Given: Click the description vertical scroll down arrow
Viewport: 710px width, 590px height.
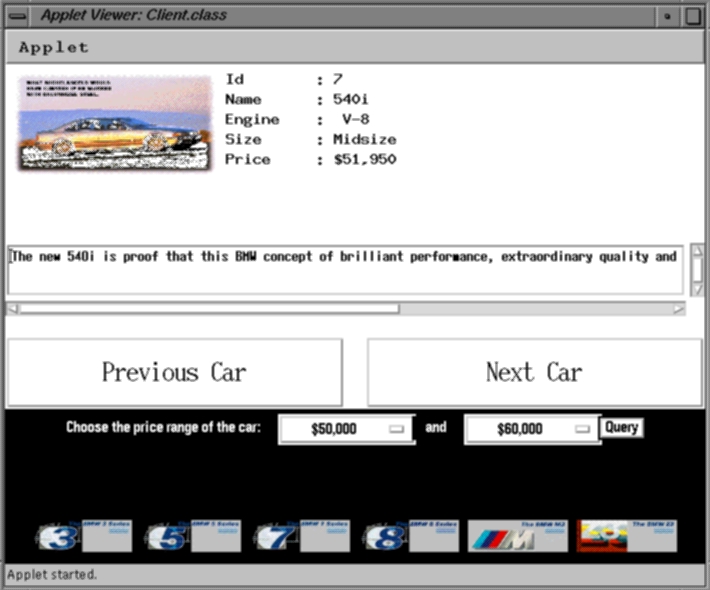Looking at the screenshot, I should point(697,289).
